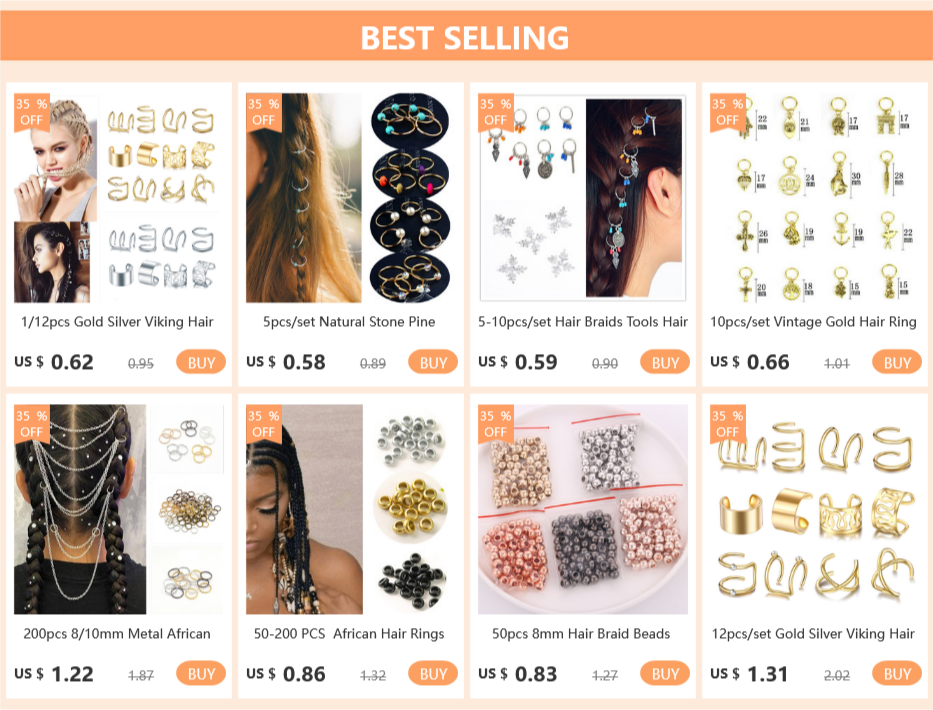This screenshot has width=933, height=710.
Task: Click BUY button for 5pcs/set Natural Stone item
Action: 433,362
